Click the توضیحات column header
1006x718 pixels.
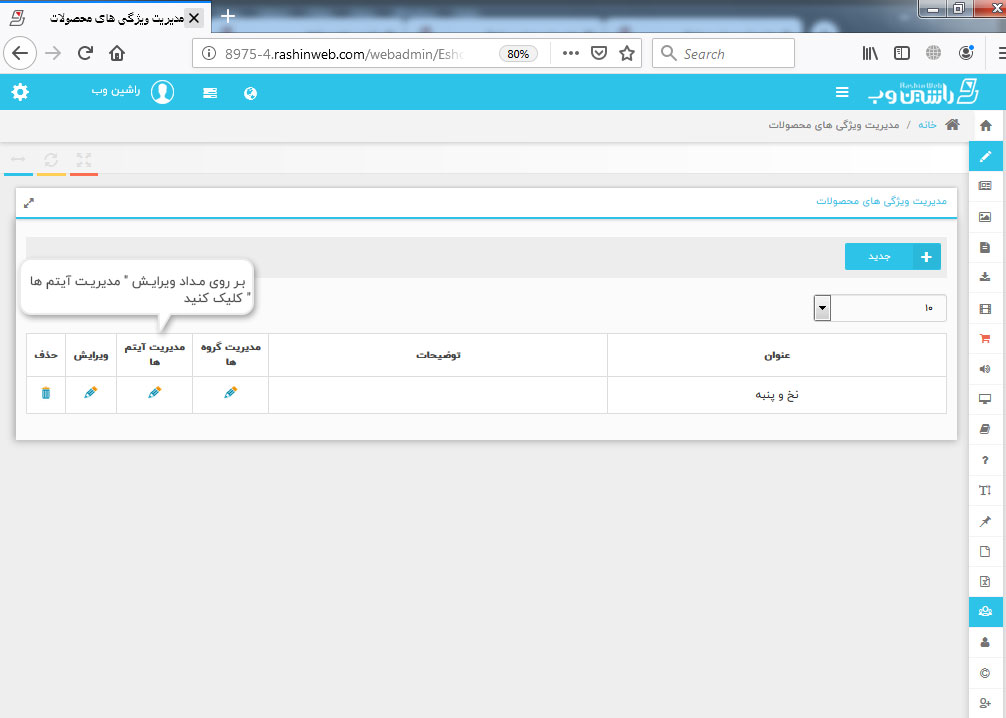click(x=438, y=355)
